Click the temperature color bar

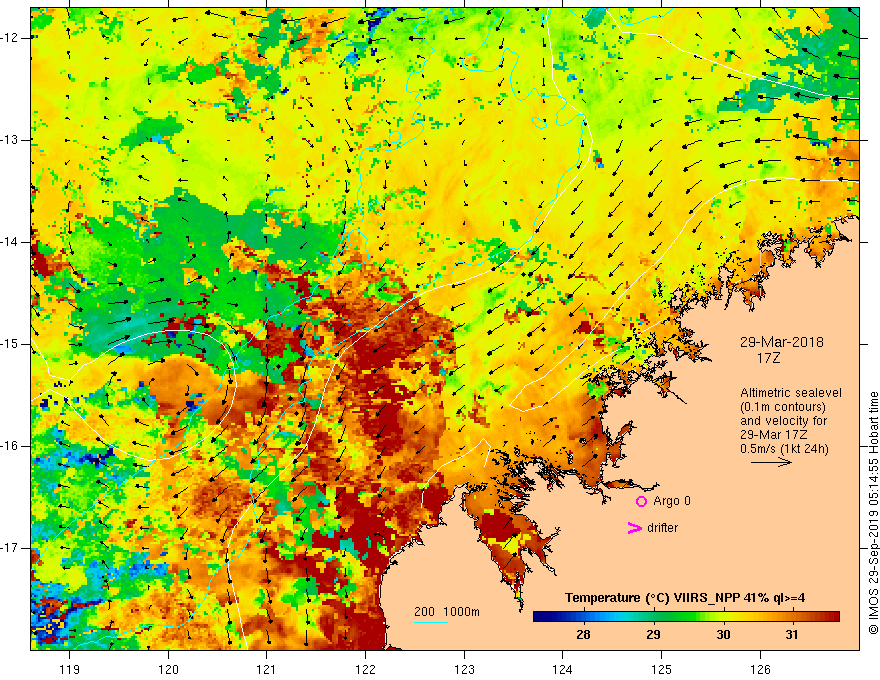click(x=686, y=616)
